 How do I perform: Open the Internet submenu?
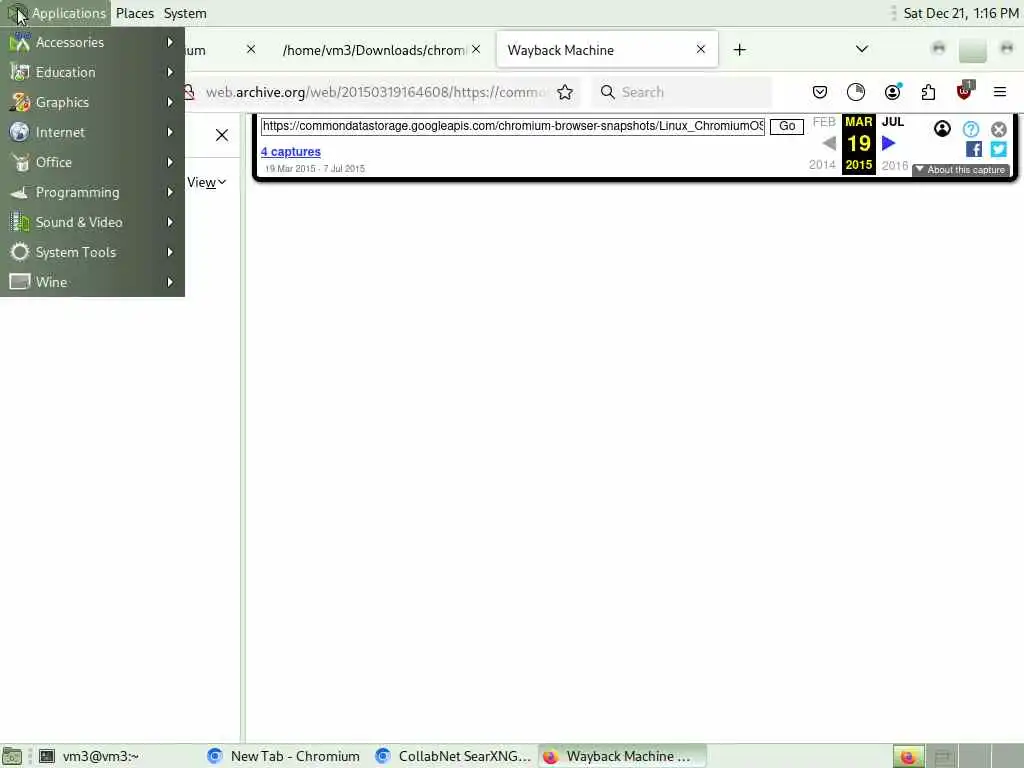point(92,133)
